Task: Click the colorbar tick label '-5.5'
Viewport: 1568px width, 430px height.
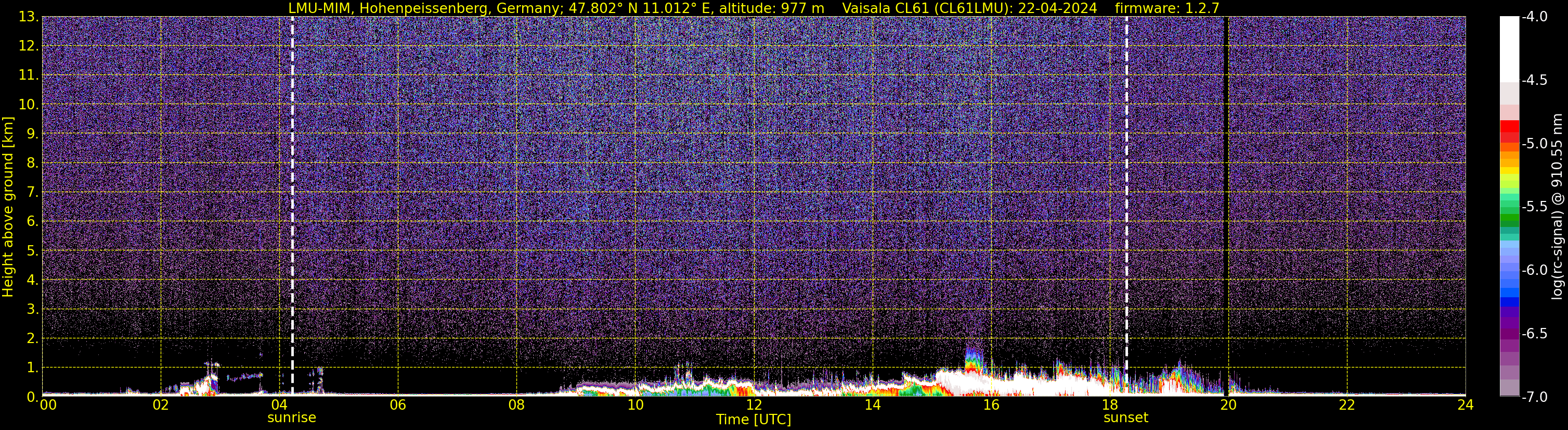Action: 1534,207
